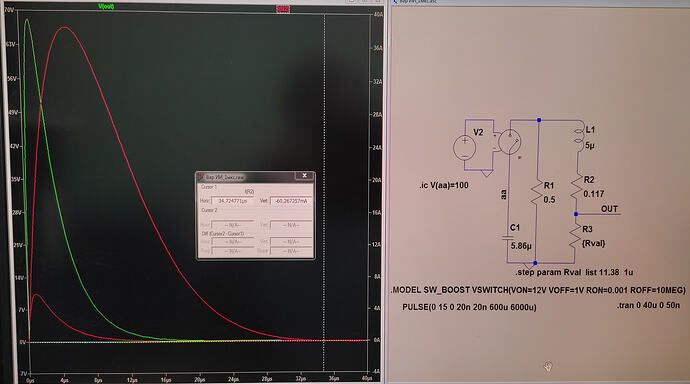This screenshot has width=690, height=384.
Task: Select the R3 resistor symbol
Action: pos(574,236)
